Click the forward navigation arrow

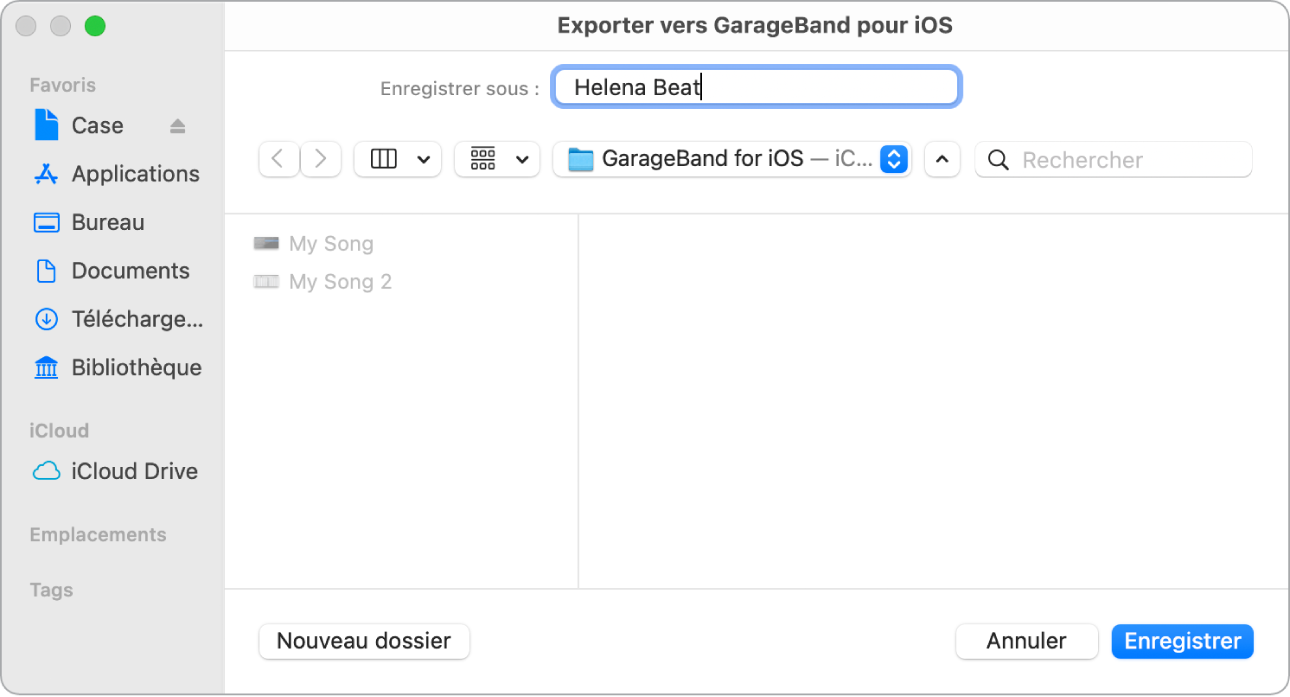click(321, 158)
